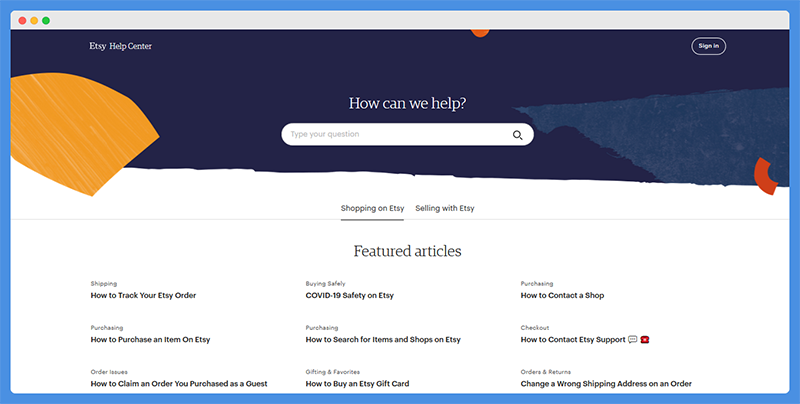
Task: Select the Shopping on Etsy tab
Action: point(372,208)
